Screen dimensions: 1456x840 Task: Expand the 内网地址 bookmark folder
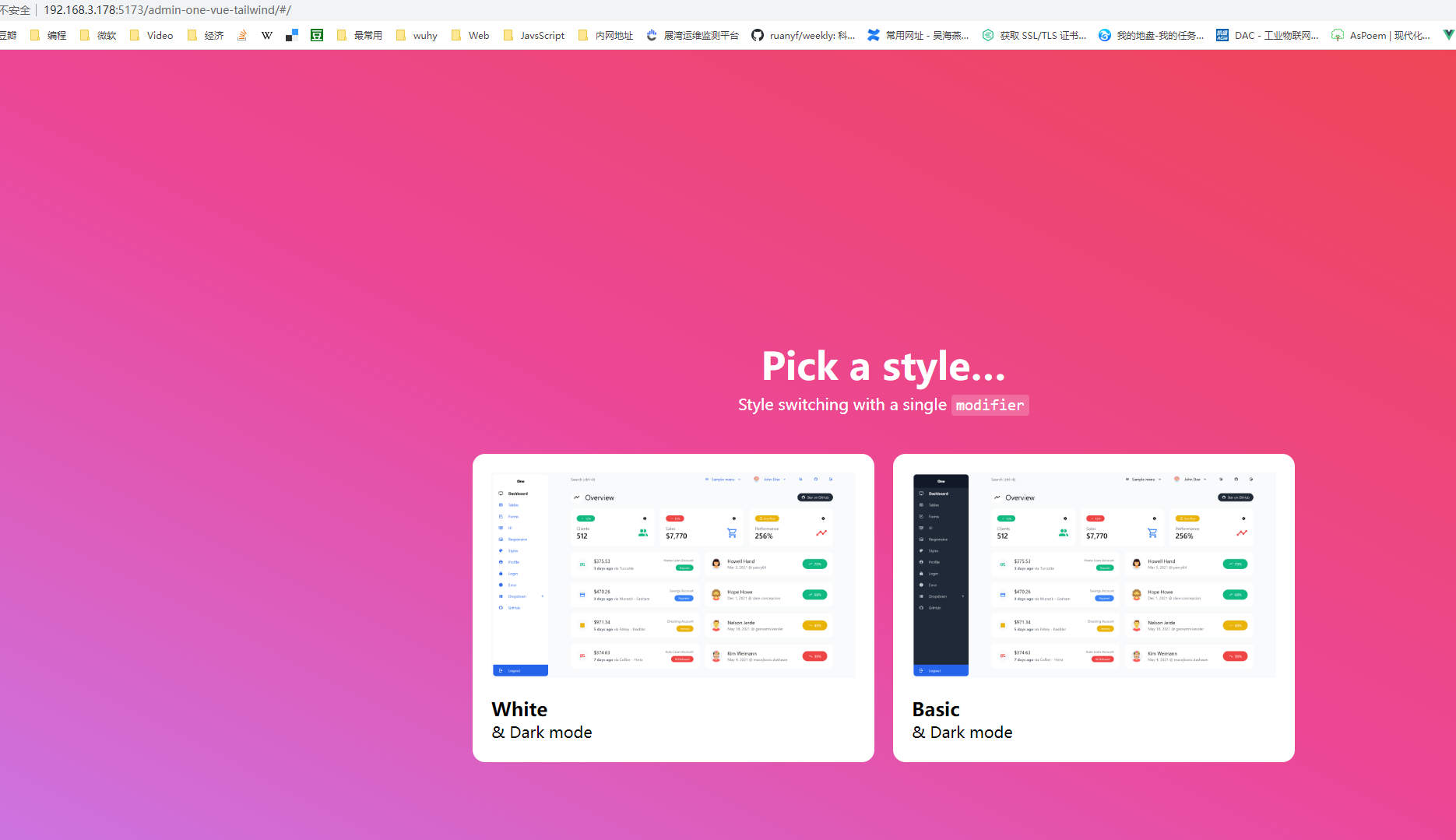click(605, 35)
